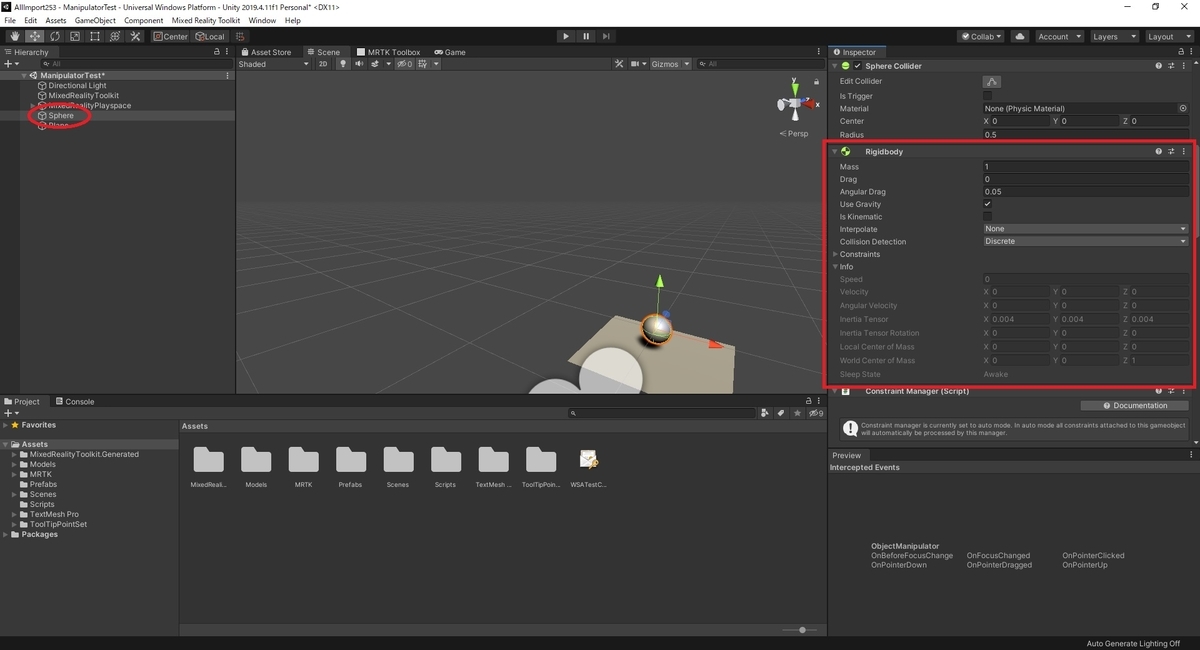Toggle Scene grid visibility icon
The width and height of the screenshot is (1200, 650).
pyautogui.click(x=424, y=64)
